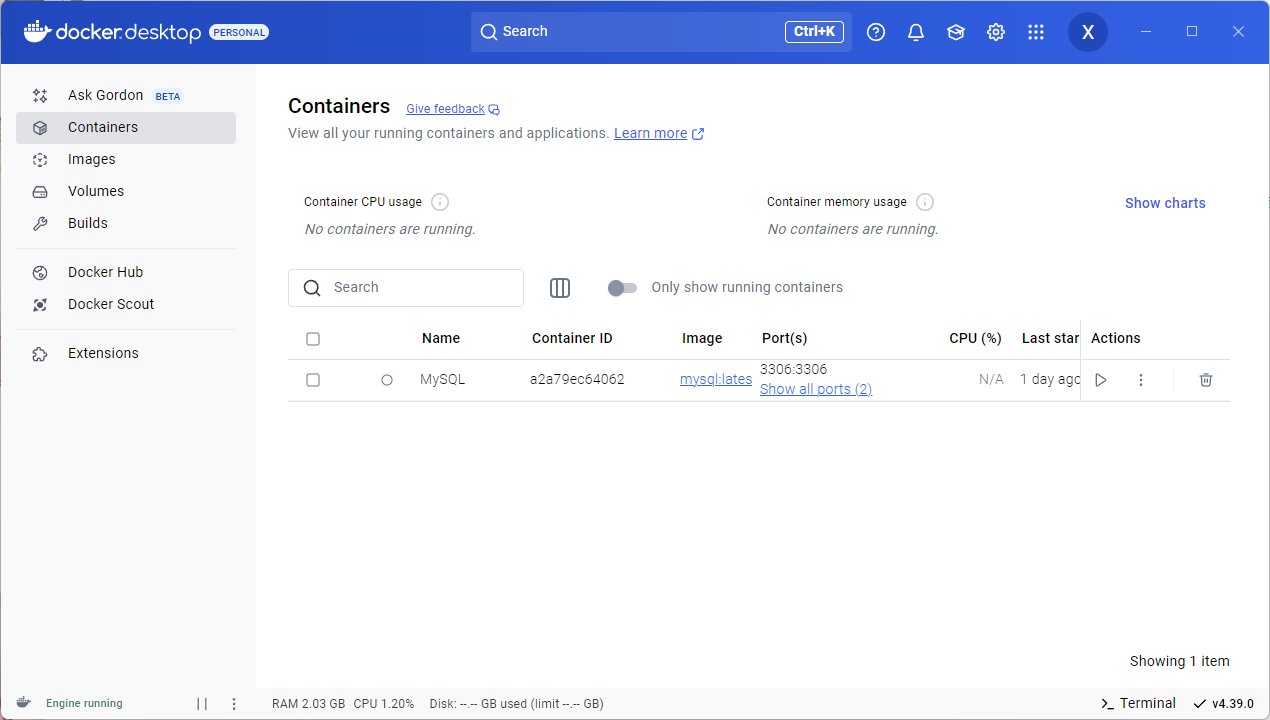Screen dimensions: 1270x720
Task: Open the Give feedback link
Action: [x=446, y=108]
